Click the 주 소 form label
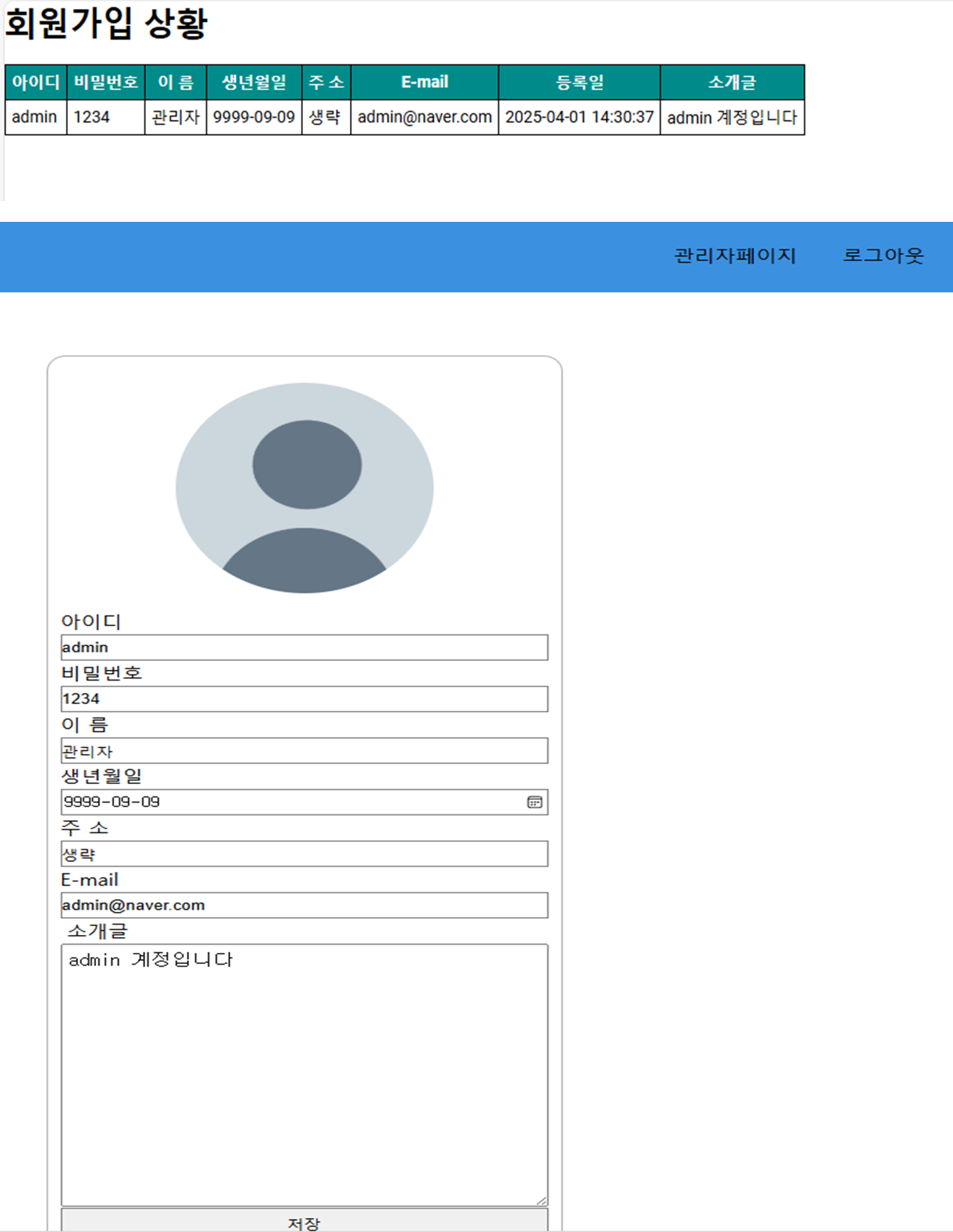Viewport: 953px width, 1232px height. [x=85, y=827]
